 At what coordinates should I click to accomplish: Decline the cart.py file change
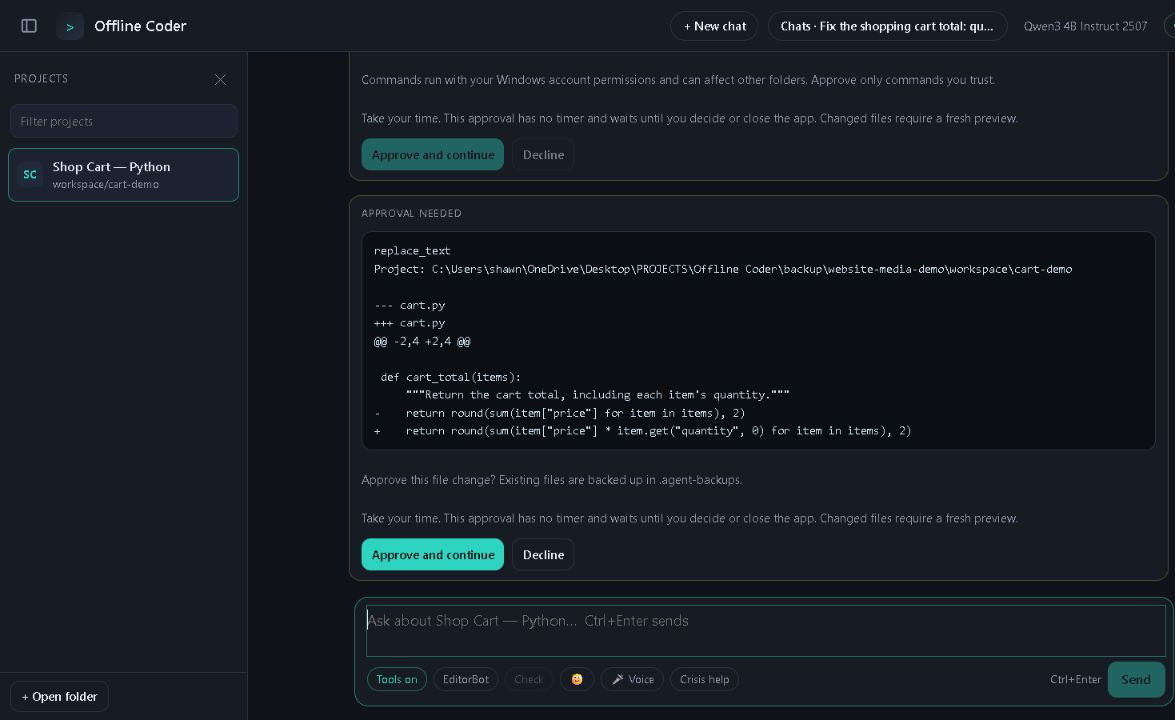543,555
